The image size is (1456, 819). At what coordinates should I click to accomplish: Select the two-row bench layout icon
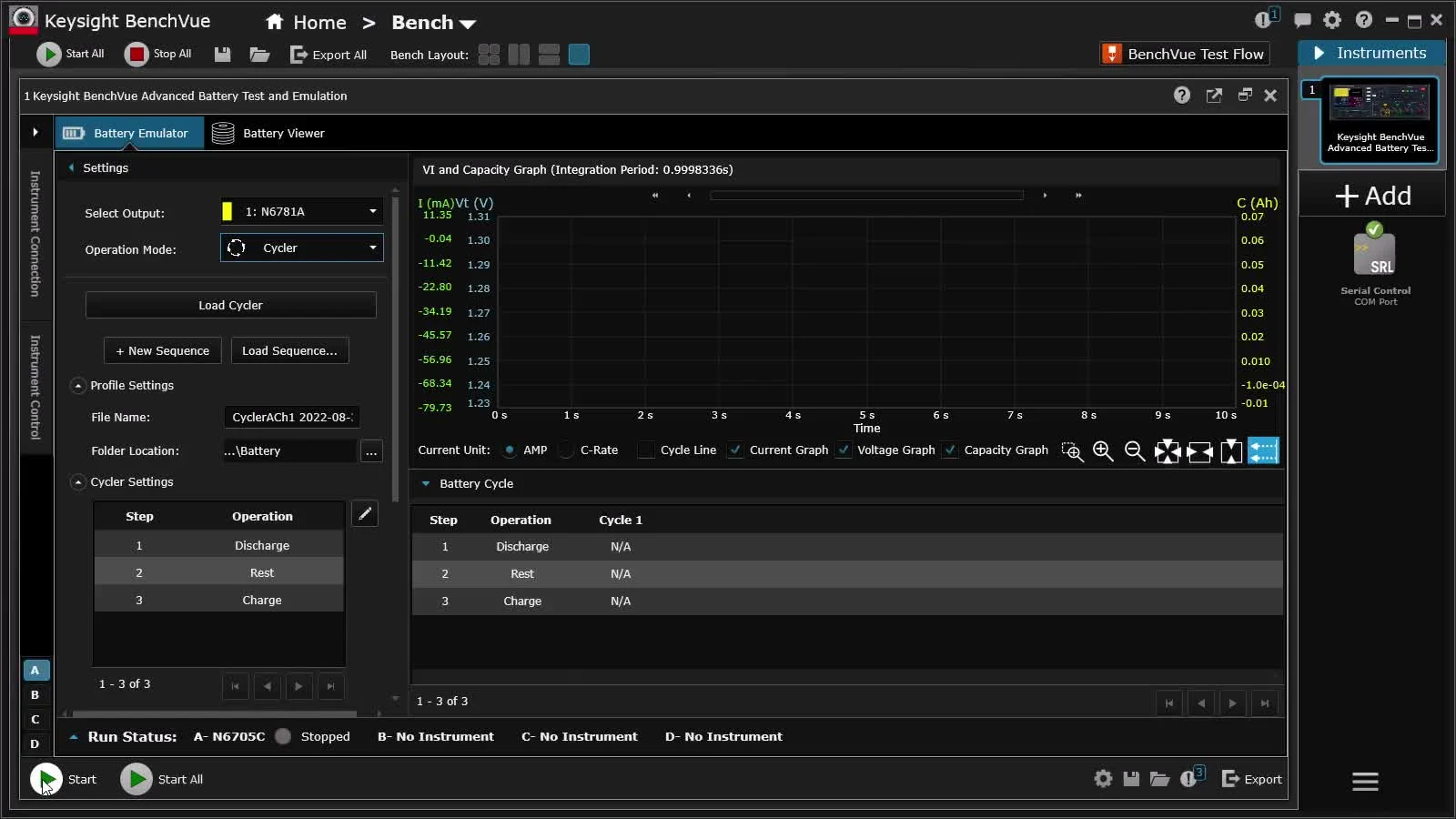coord(549,55)
